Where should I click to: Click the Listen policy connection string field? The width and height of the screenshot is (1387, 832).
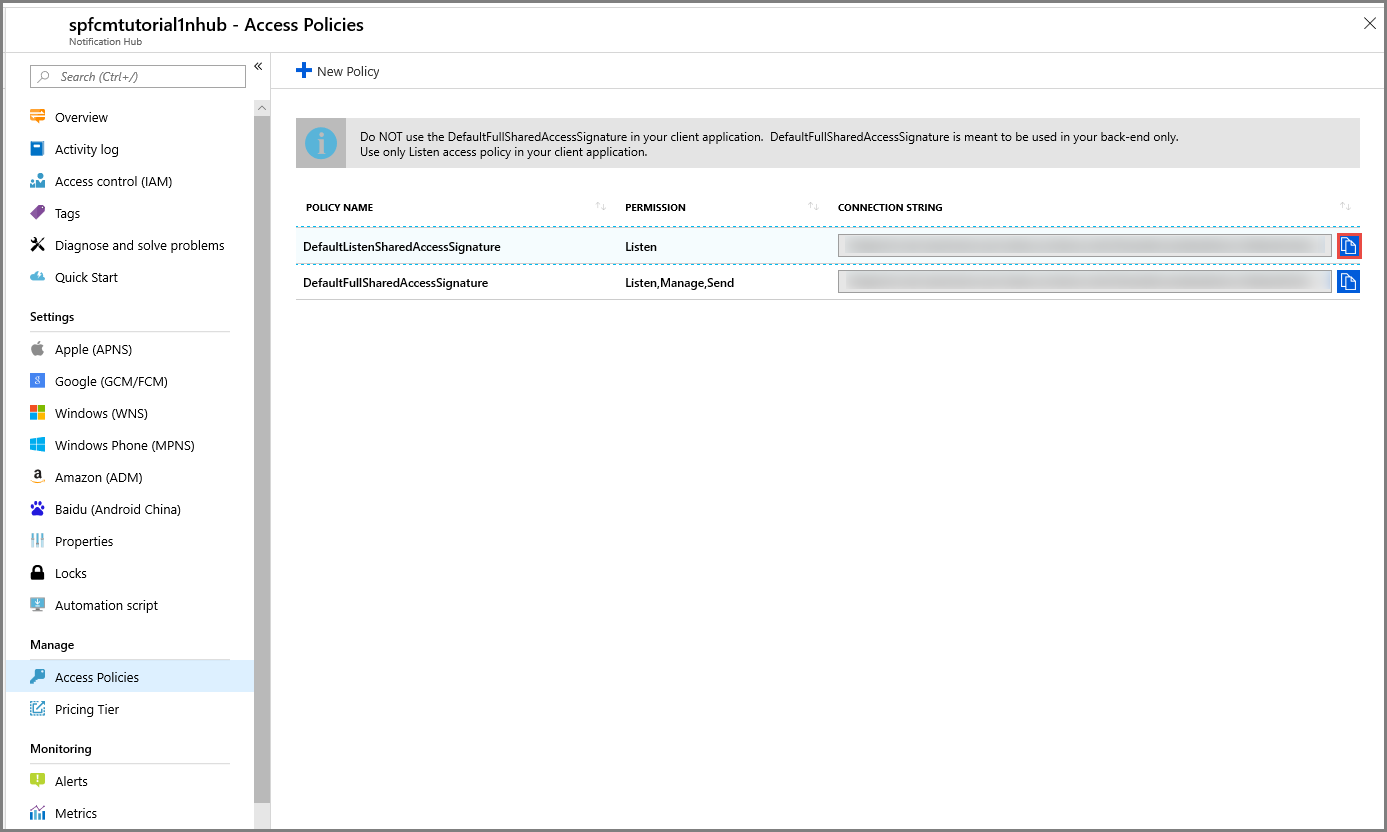1085,246
